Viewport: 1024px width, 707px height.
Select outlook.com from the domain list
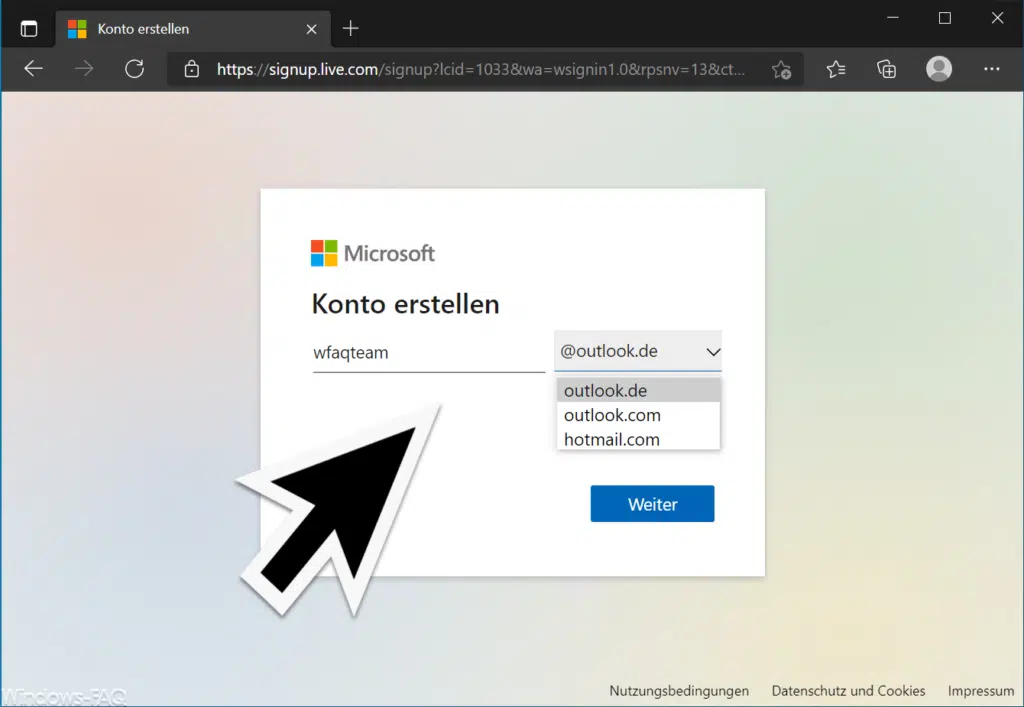[611, 415]
